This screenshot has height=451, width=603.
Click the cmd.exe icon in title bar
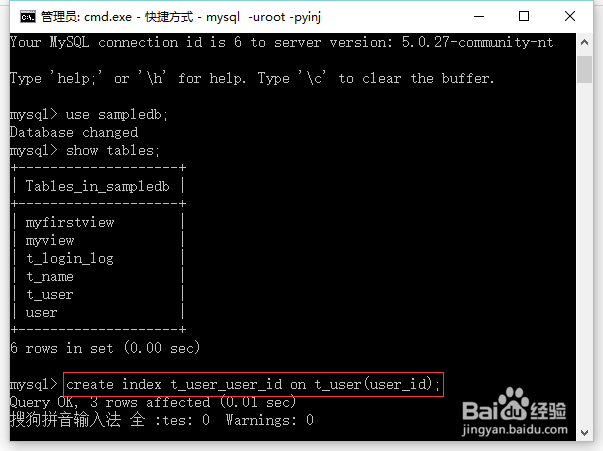tap(28, 17)
